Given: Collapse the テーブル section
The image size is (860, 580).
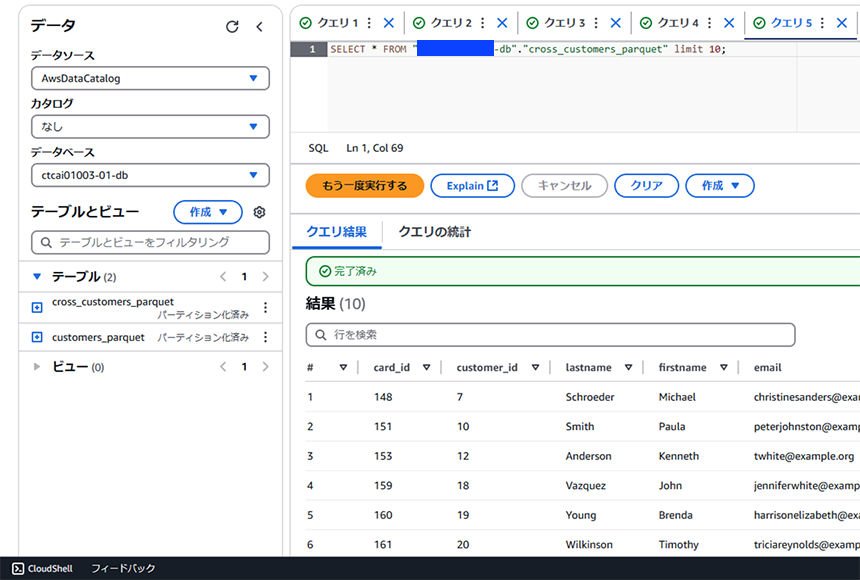Looking at the screenshot, I should coord(37,277).
